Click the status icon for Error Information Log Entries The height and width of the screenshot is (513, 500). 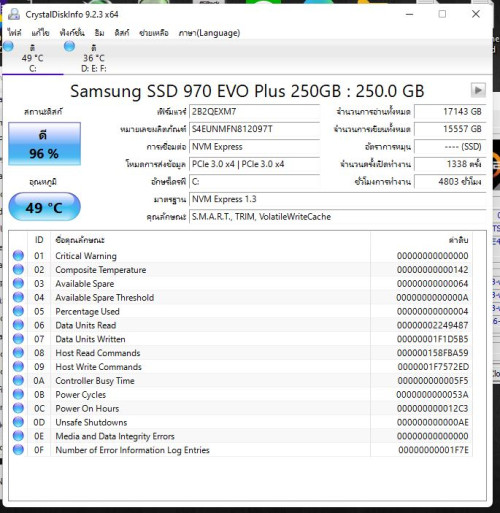click(x=18, y=450)
